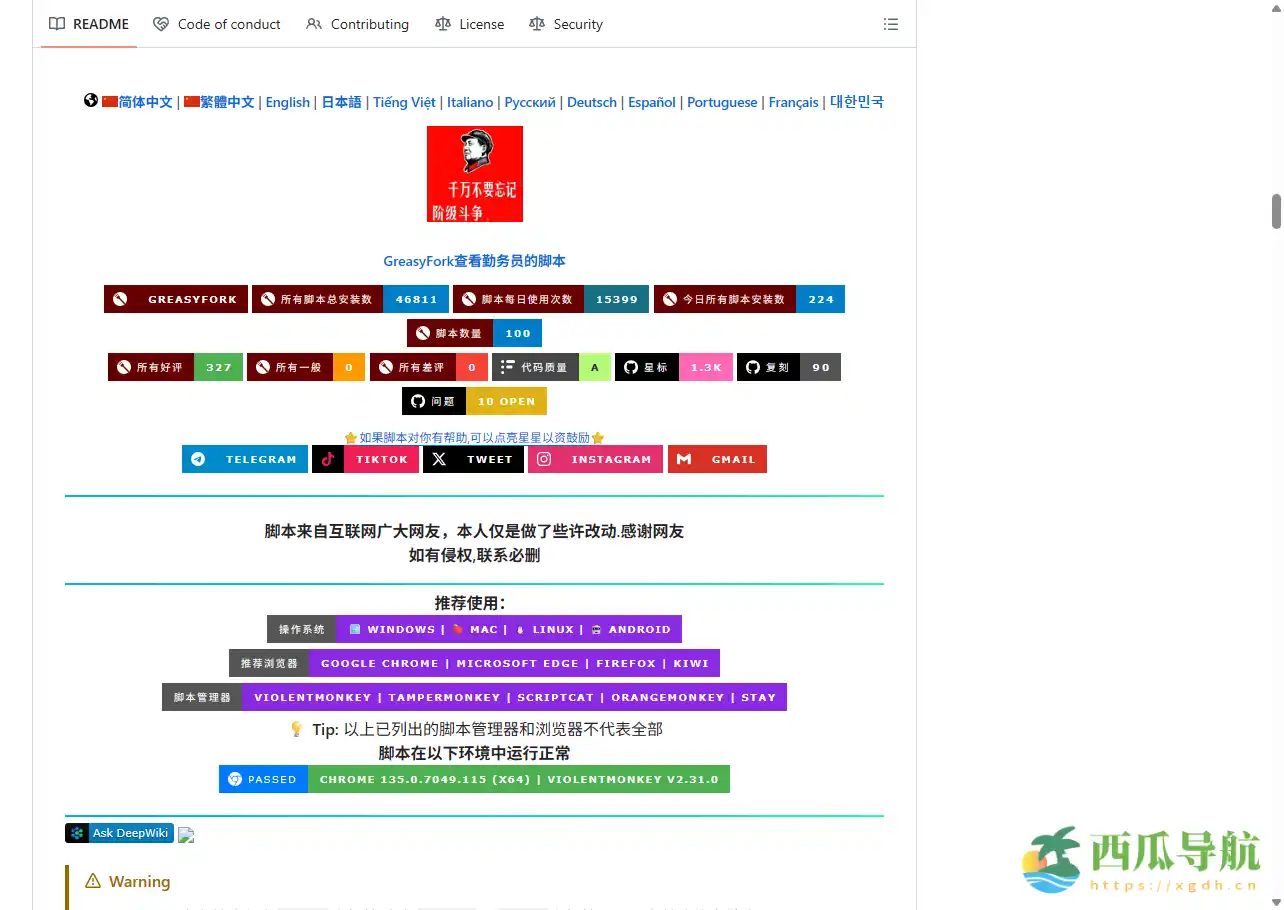Click the Ask DeepWiki button
The image size is (1284, 910).
(119, 832)
